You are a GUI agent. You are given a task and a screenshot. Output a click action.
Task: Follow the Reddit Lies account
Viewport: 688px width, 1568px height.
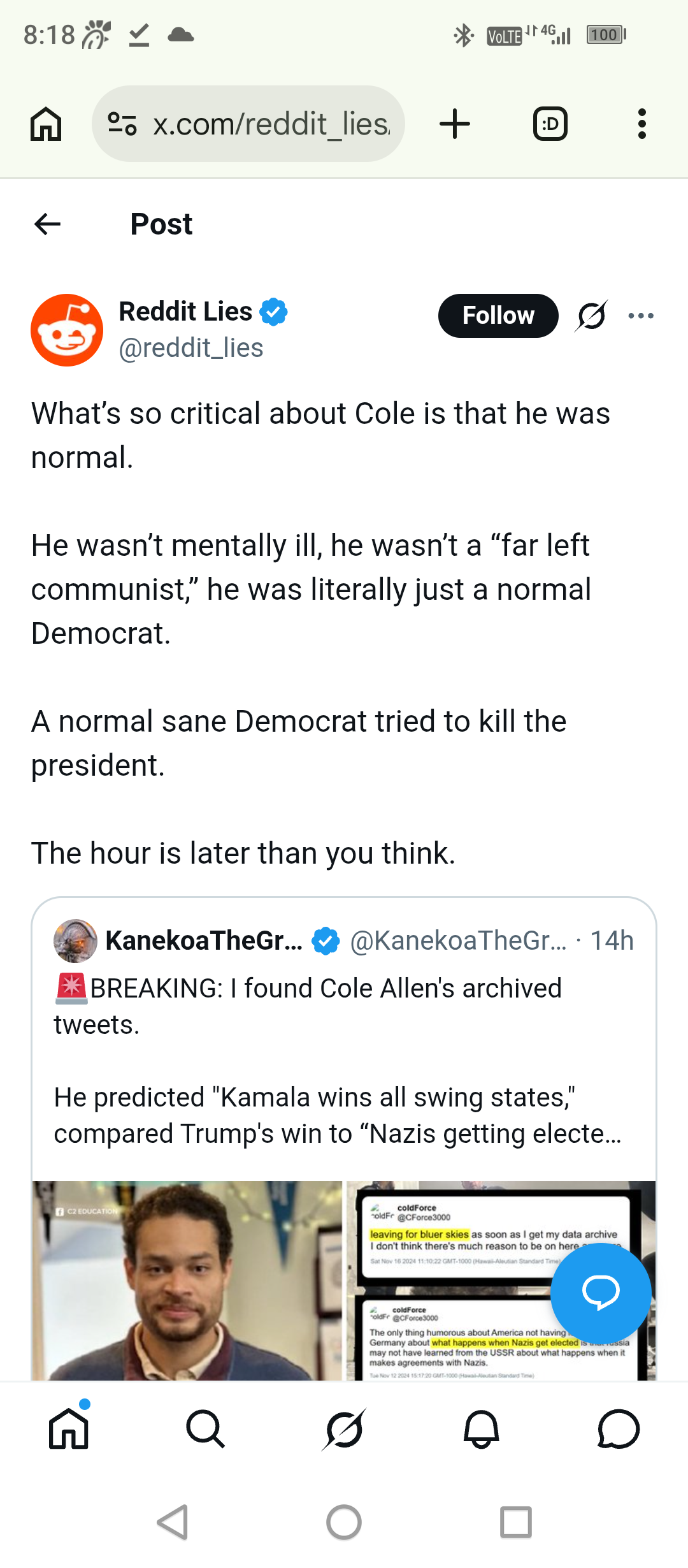(x=498, y=316)
